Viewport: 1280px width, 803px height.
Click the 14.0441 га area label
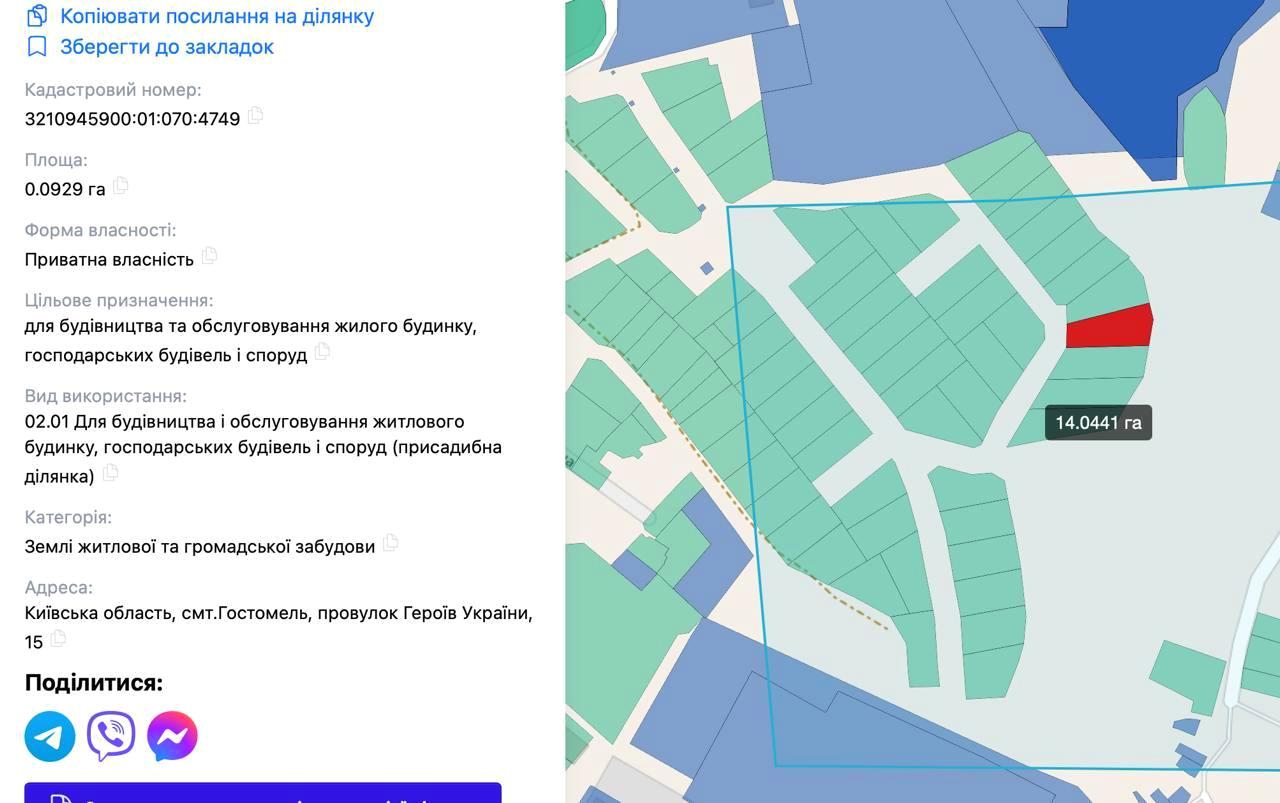(x=1098, y=422)
